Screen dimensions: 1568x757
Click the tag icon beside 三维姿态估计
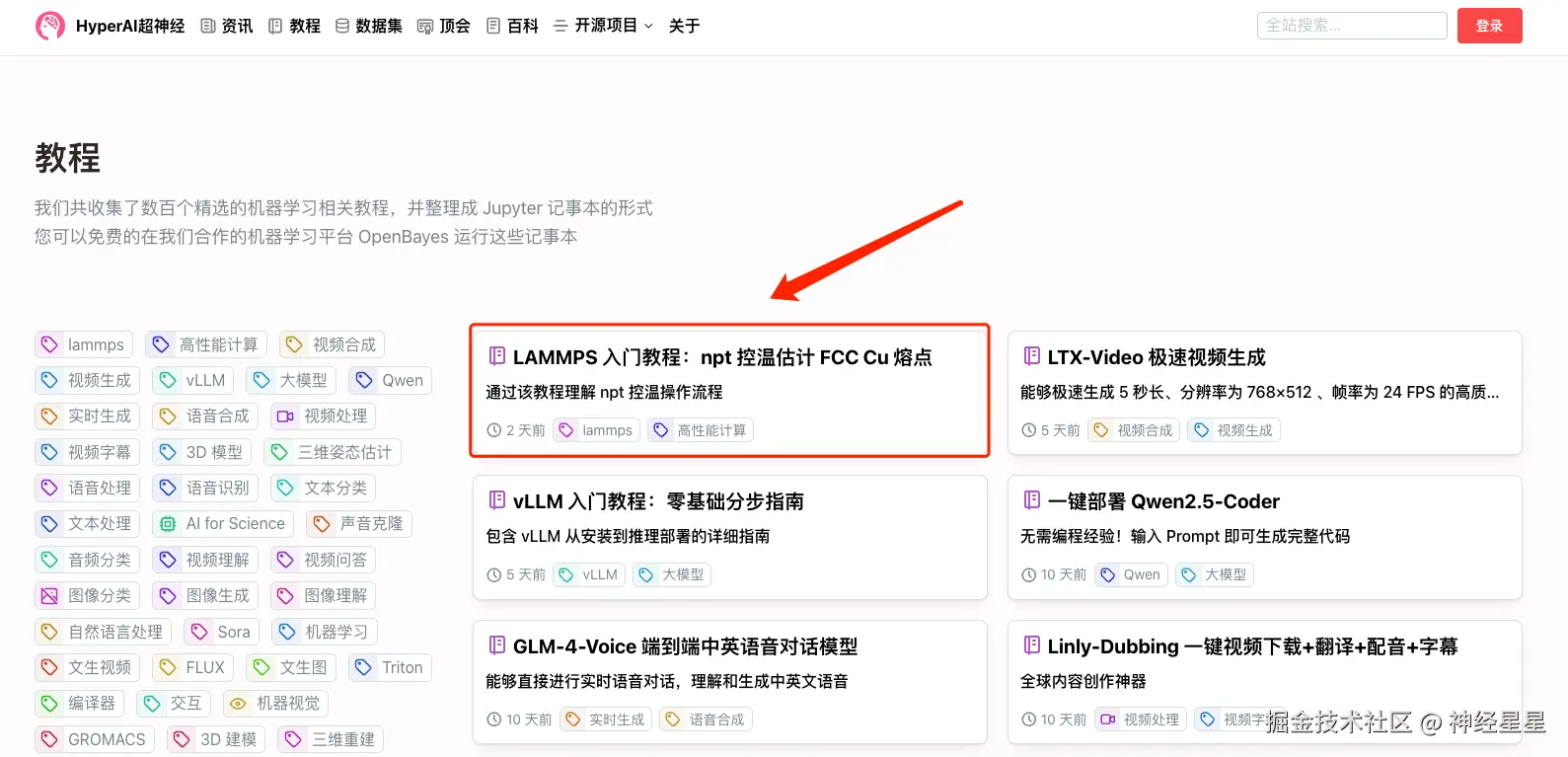click(279, 452)
